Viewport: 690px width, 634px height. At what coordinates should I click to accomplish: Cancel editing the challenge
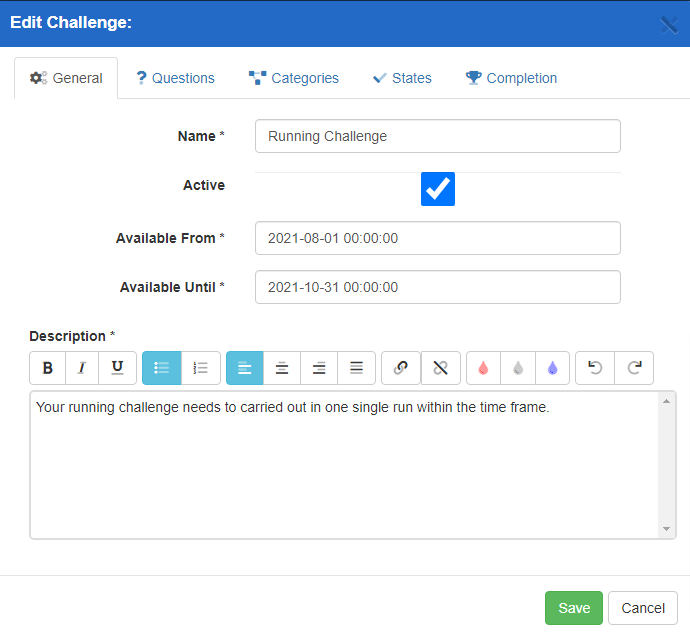coord(643,608)
